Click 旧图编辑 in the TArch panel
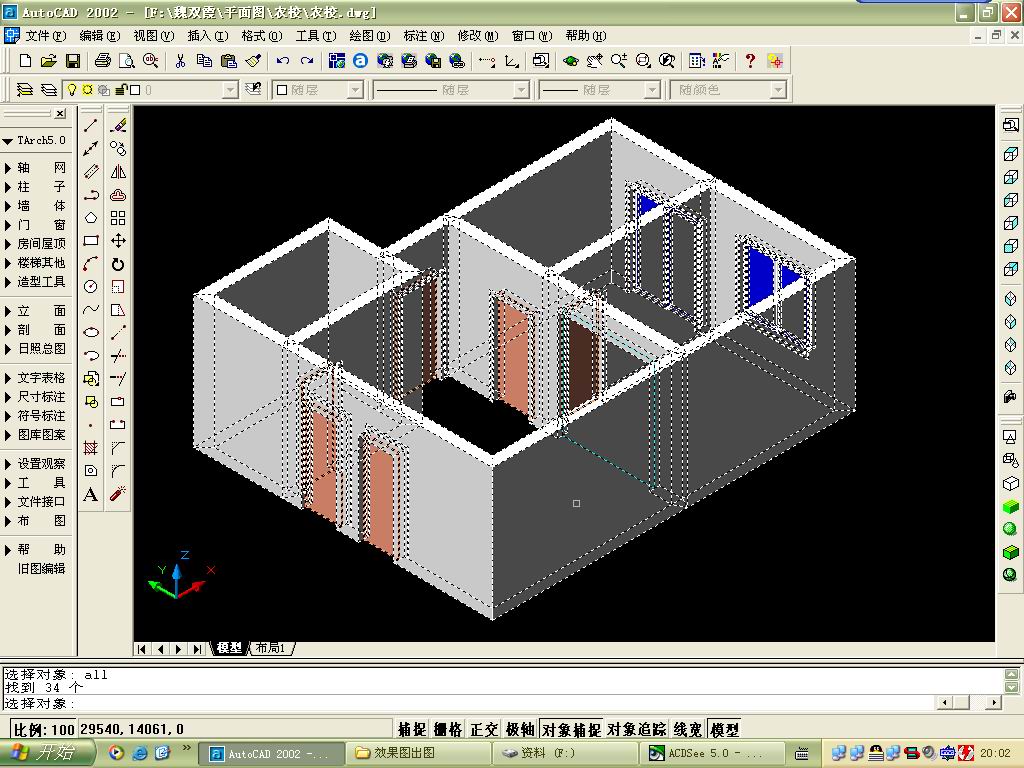Viewport: 1024px width, 768px height. (x=41, y=568)
